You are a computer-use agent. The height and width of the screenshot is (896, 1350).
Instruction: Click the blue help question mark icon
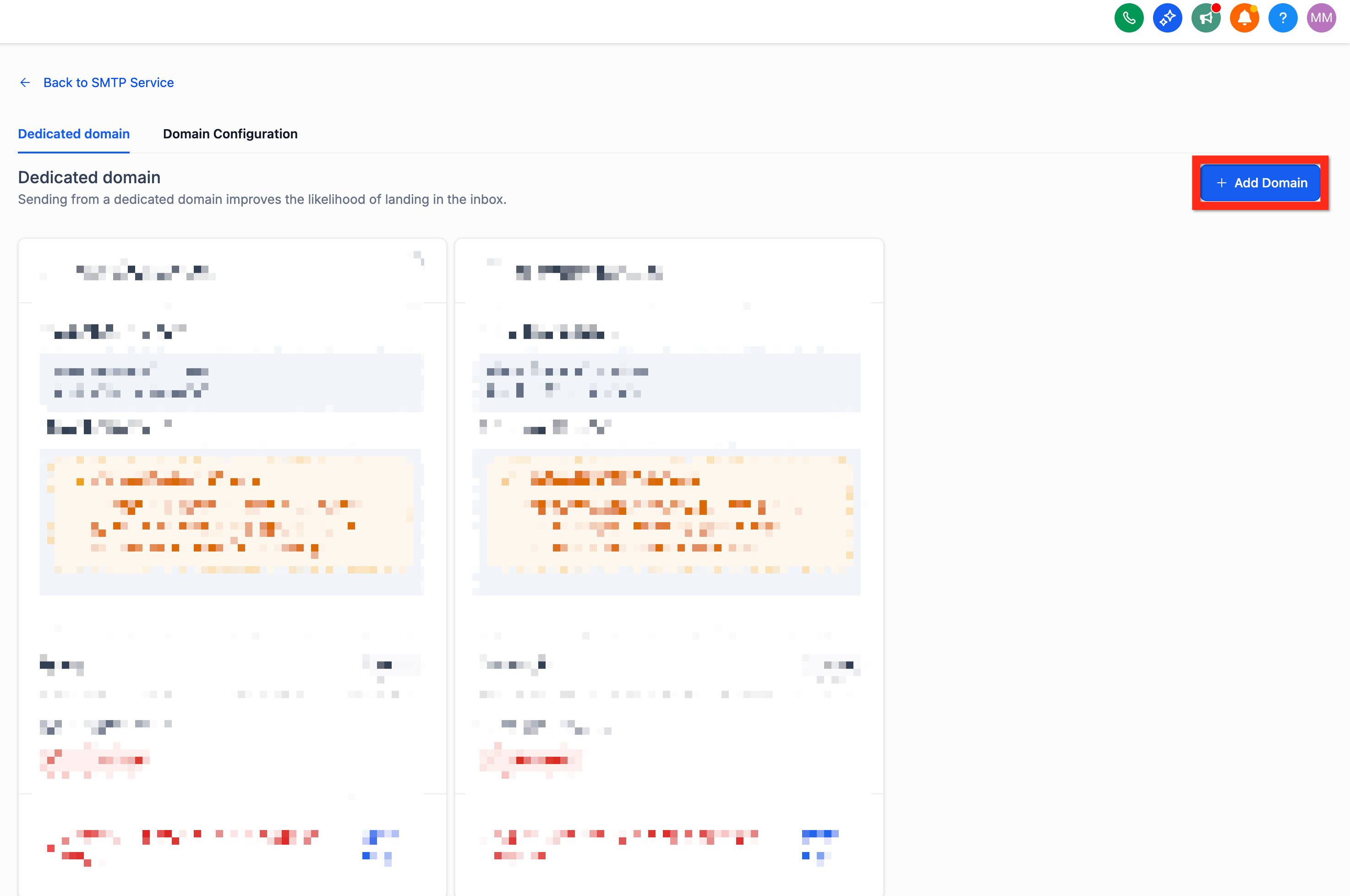tap(1283, 18)
